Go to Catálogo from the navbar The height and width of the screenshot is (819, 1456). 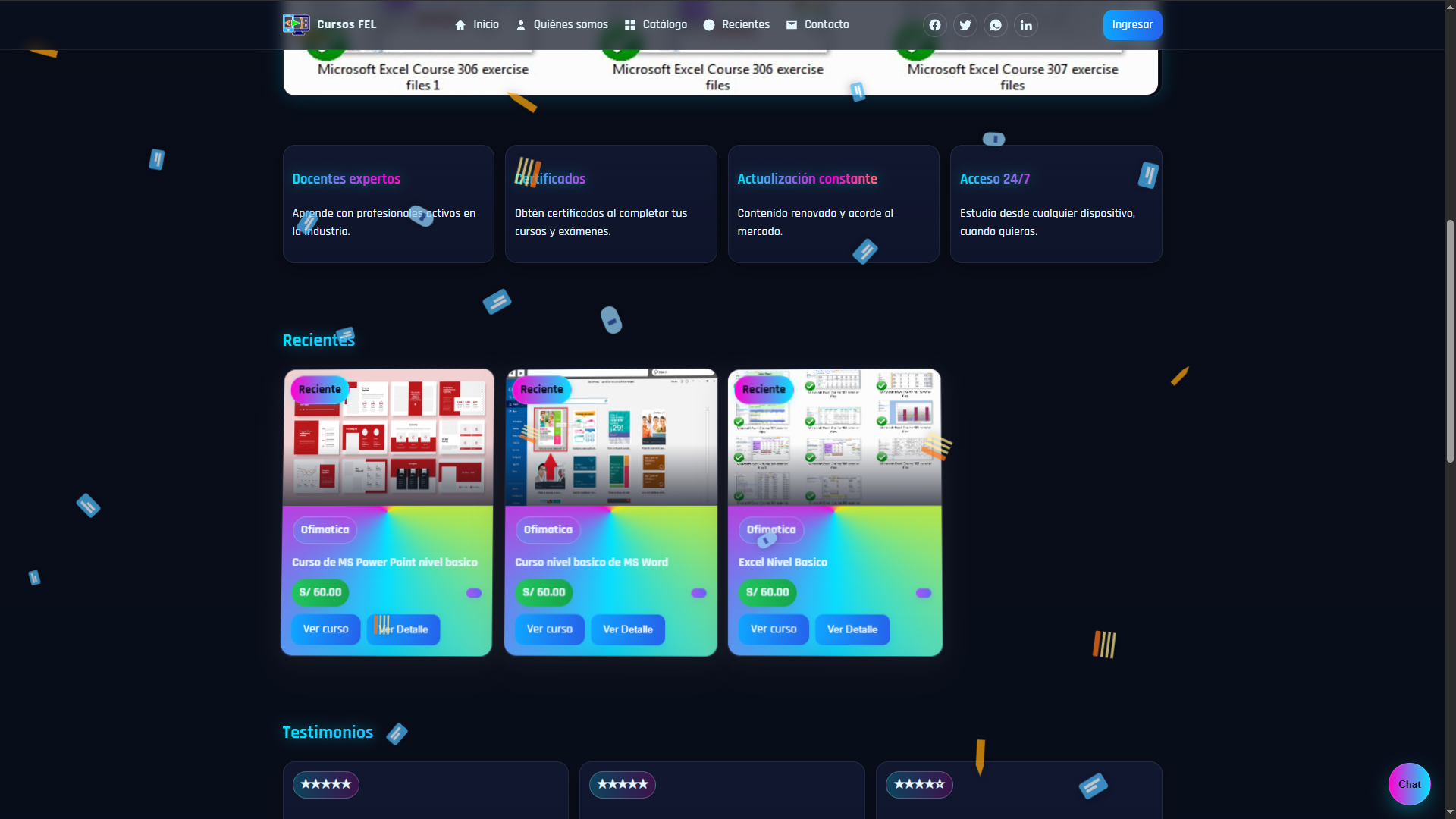click(656, 24)
